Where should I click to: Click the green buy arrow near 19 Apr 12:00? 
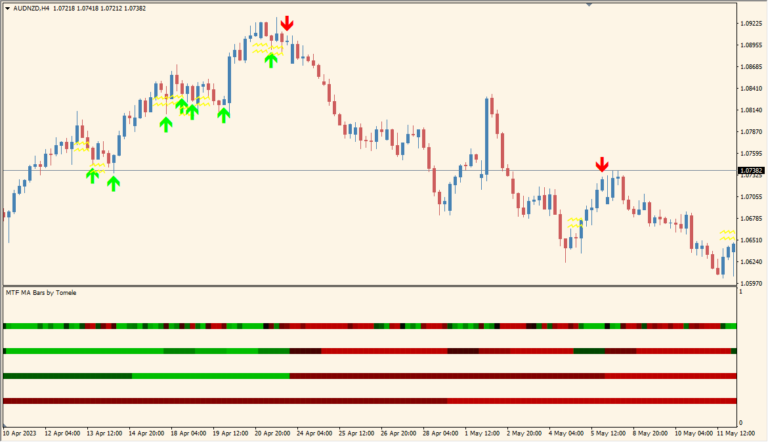(224, 114)
